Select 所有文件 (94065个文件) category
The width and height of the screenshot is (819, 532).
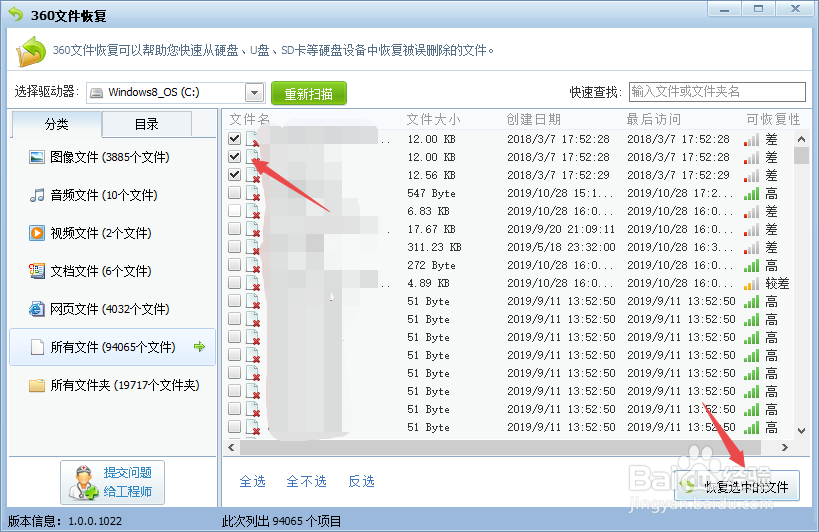click(112, 347)
